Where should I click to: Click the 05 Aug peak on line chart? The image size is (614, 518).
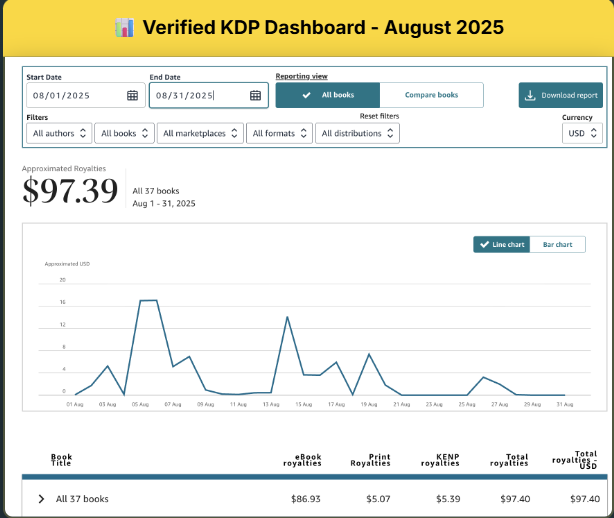pyautogui.click(x=148, y=300)
